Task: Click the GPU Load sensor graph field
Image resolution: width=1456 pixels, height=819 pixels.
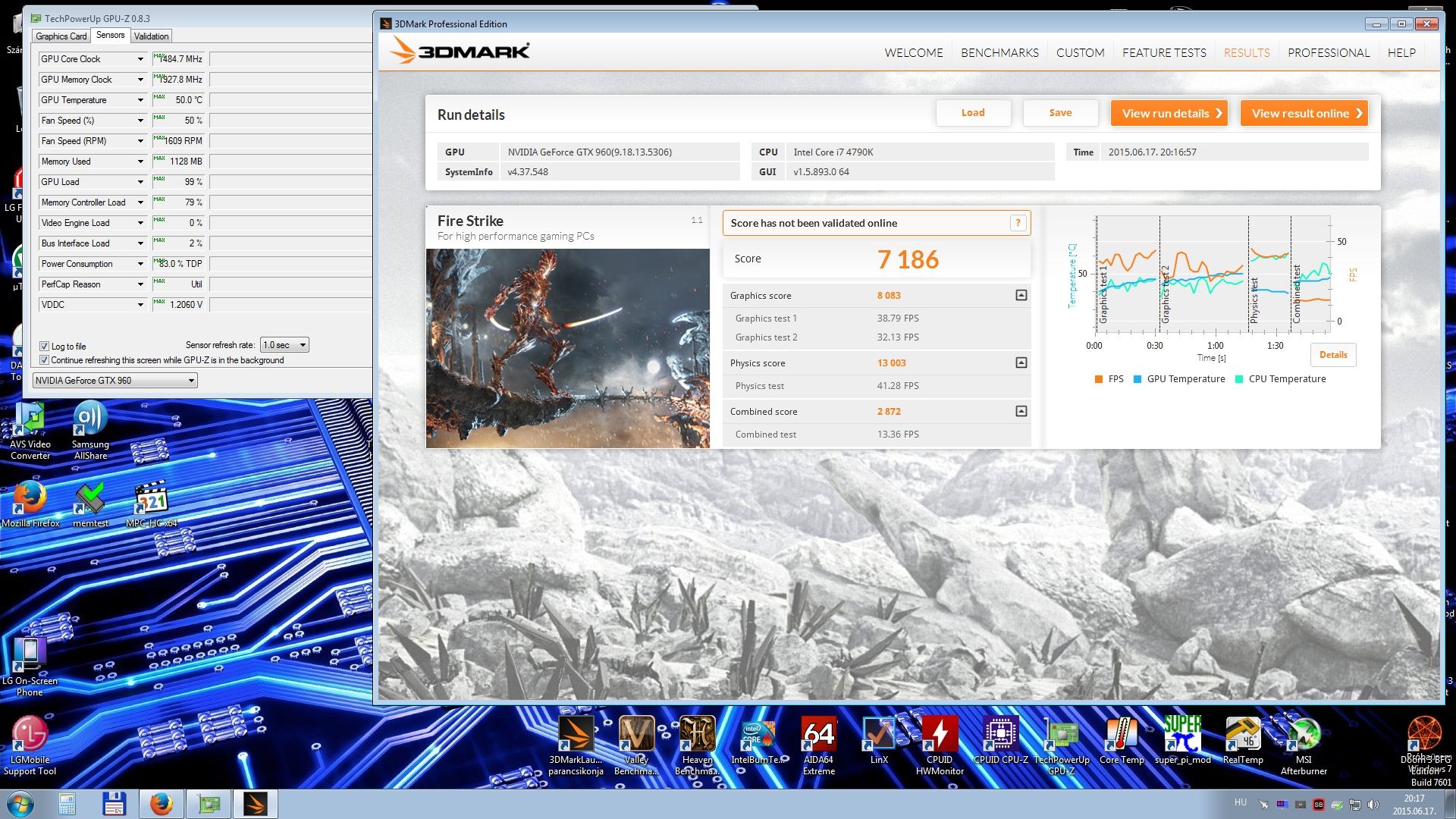Action: (291, 182)
